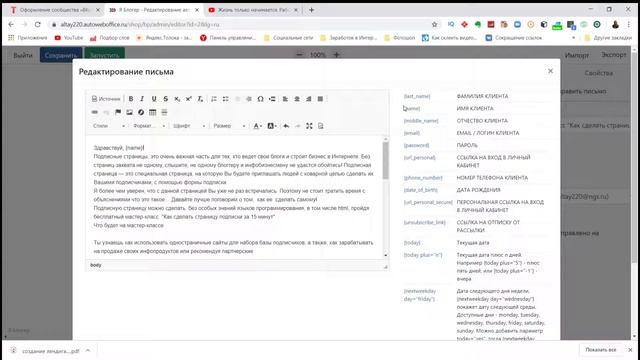Open the background color picker
This screenshot has width=640, height=360.
[272, 126]
